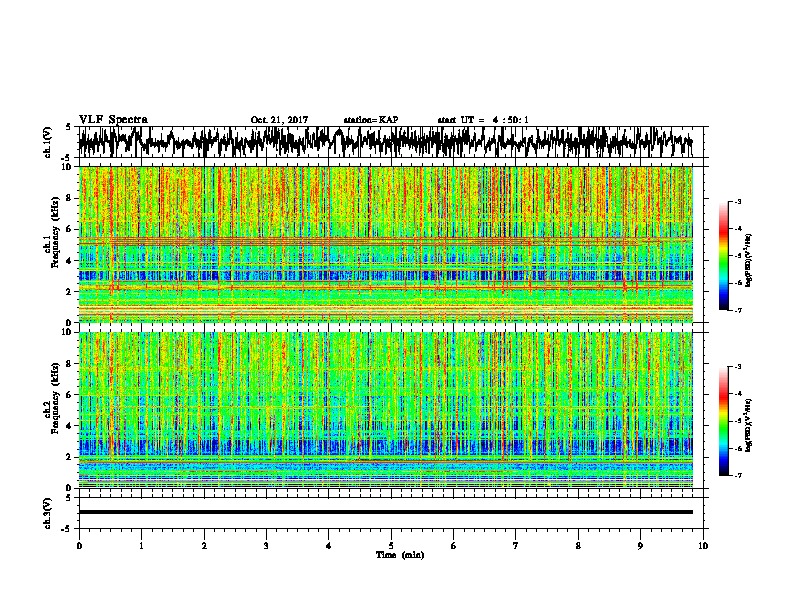This screenshot has height=612, width=792.
Task: Click the "station=KAP" header label
Action: click(371, 120)
